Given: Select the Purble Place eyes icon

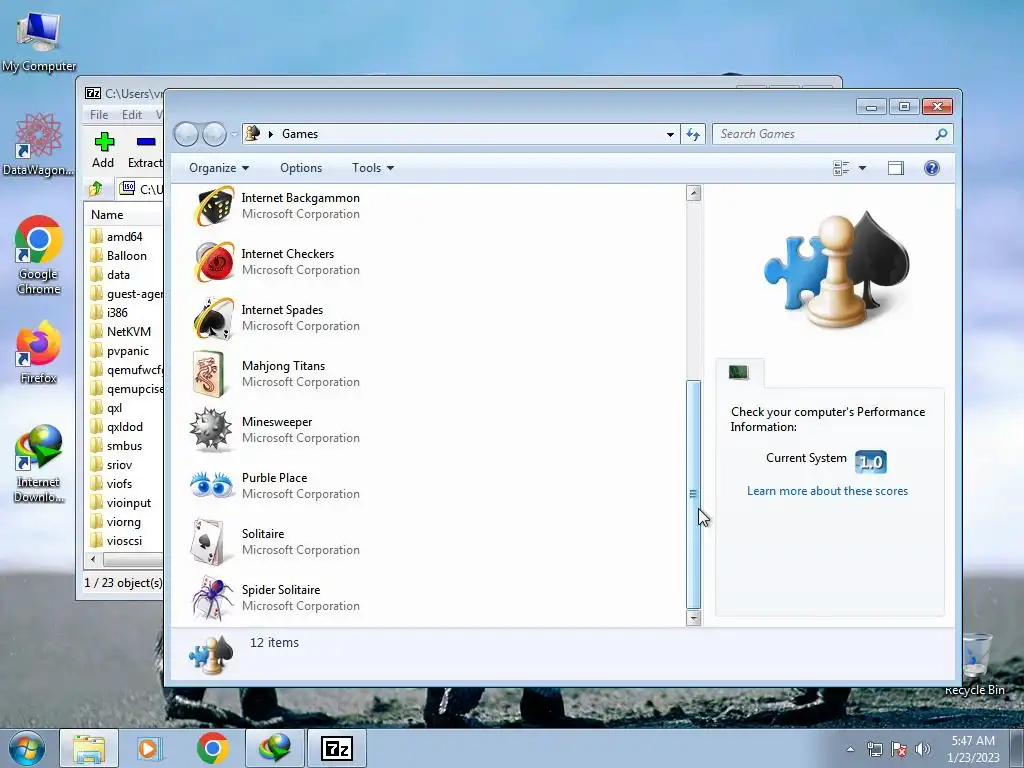Looking at the screenshot, I should (211, 485).
